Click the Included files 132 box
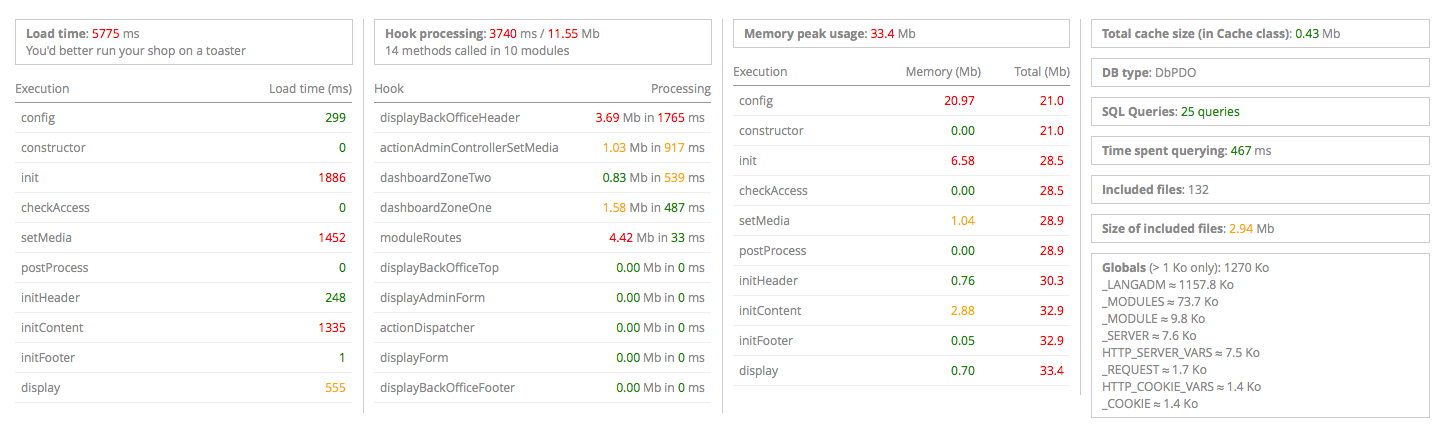 click(1260, 190)
